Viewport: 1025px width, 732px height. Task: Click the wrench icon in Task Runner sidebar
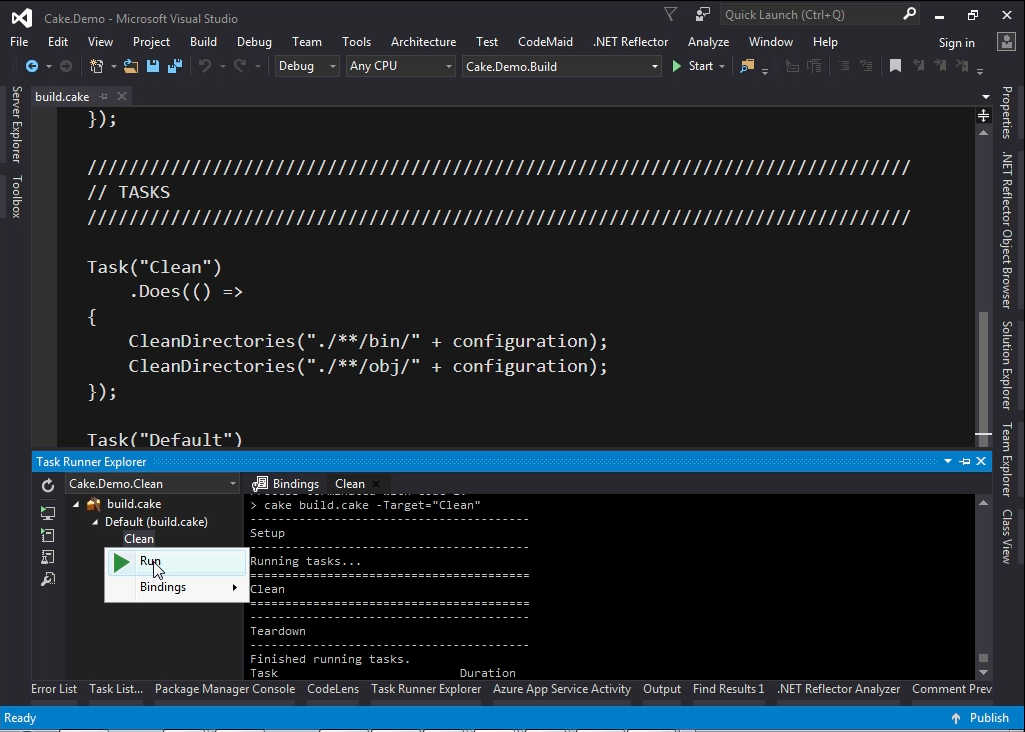[48, 579]
